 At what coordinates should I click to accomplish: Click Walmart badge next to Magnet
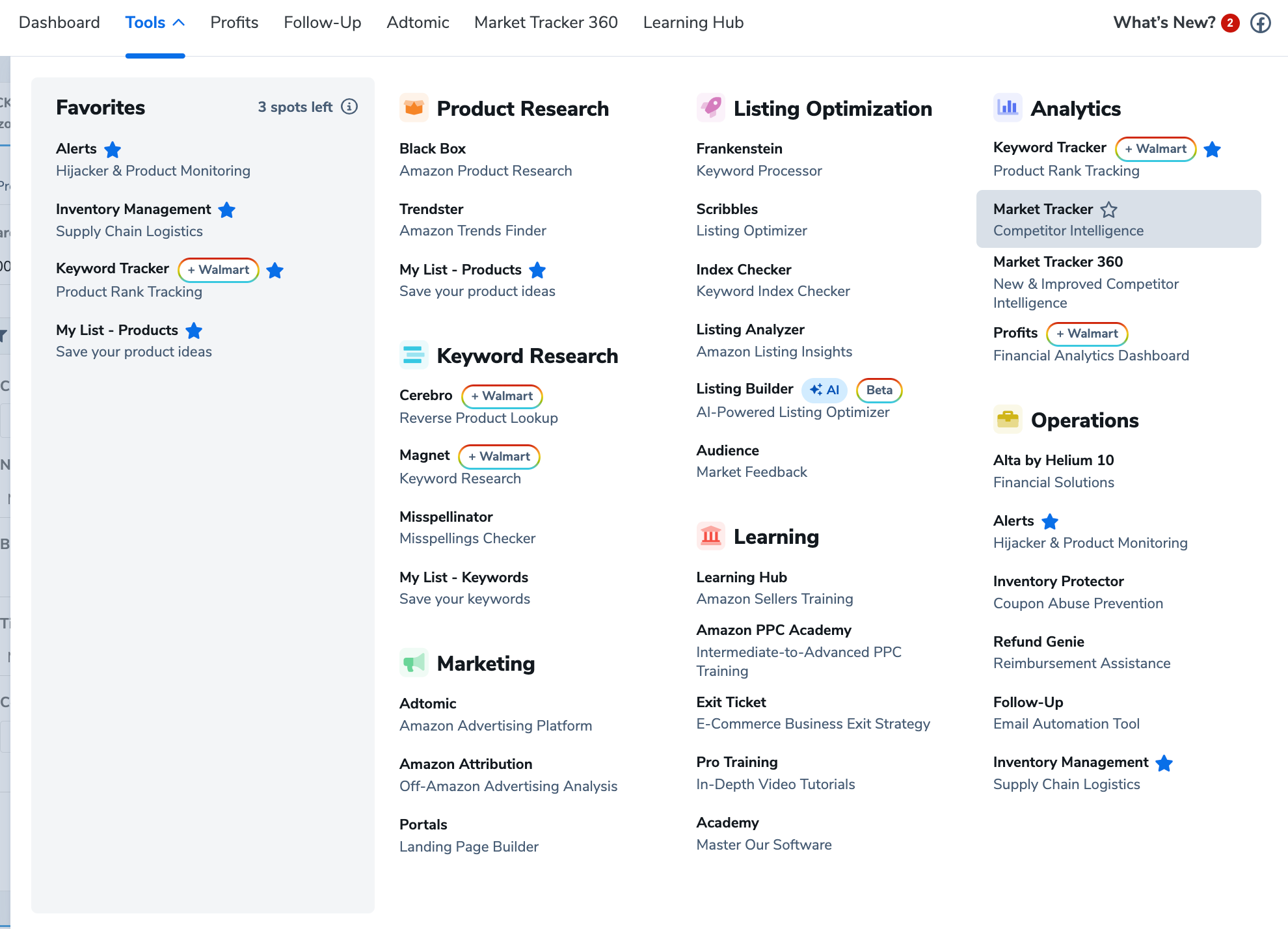(x=500, y=456)
